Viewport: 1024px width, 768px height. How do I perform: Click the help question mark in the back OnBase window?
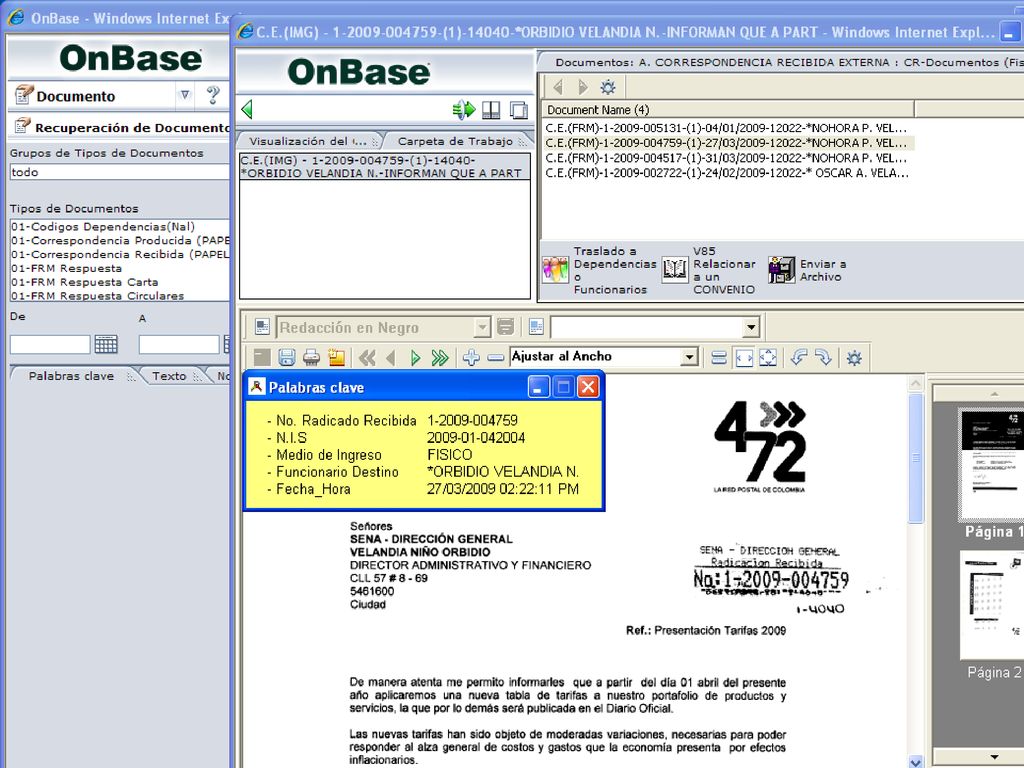213,95
